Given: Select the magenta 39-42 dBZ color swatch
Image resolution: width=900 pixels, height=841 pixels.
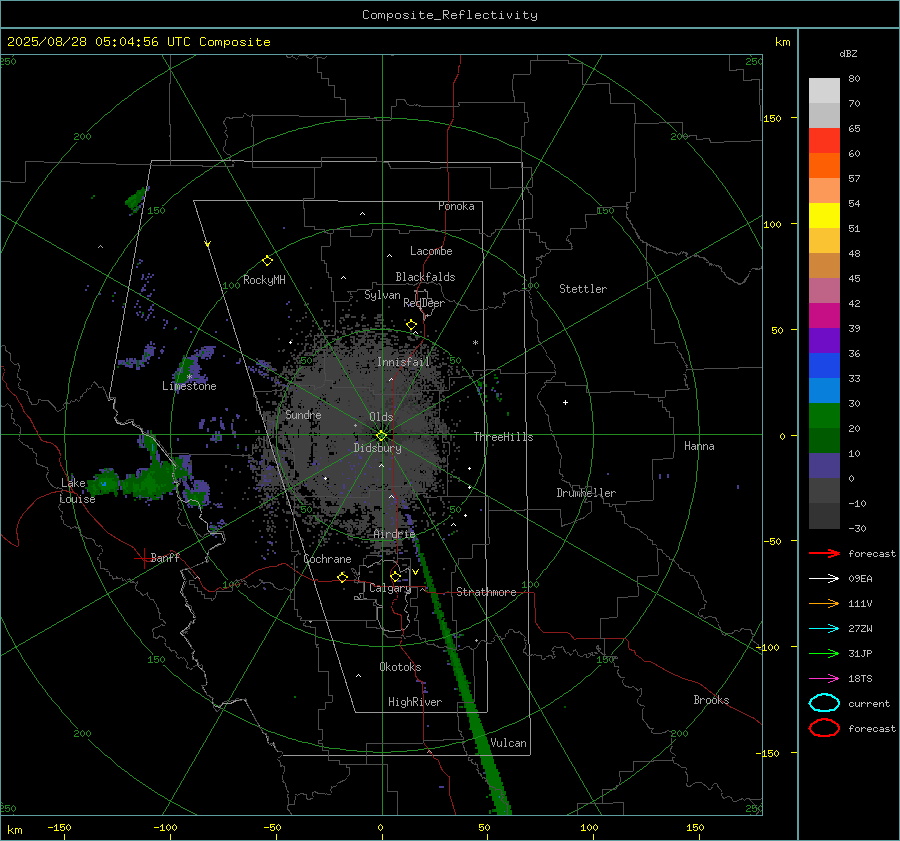Looking at the screenshot, I should [824, 316].
